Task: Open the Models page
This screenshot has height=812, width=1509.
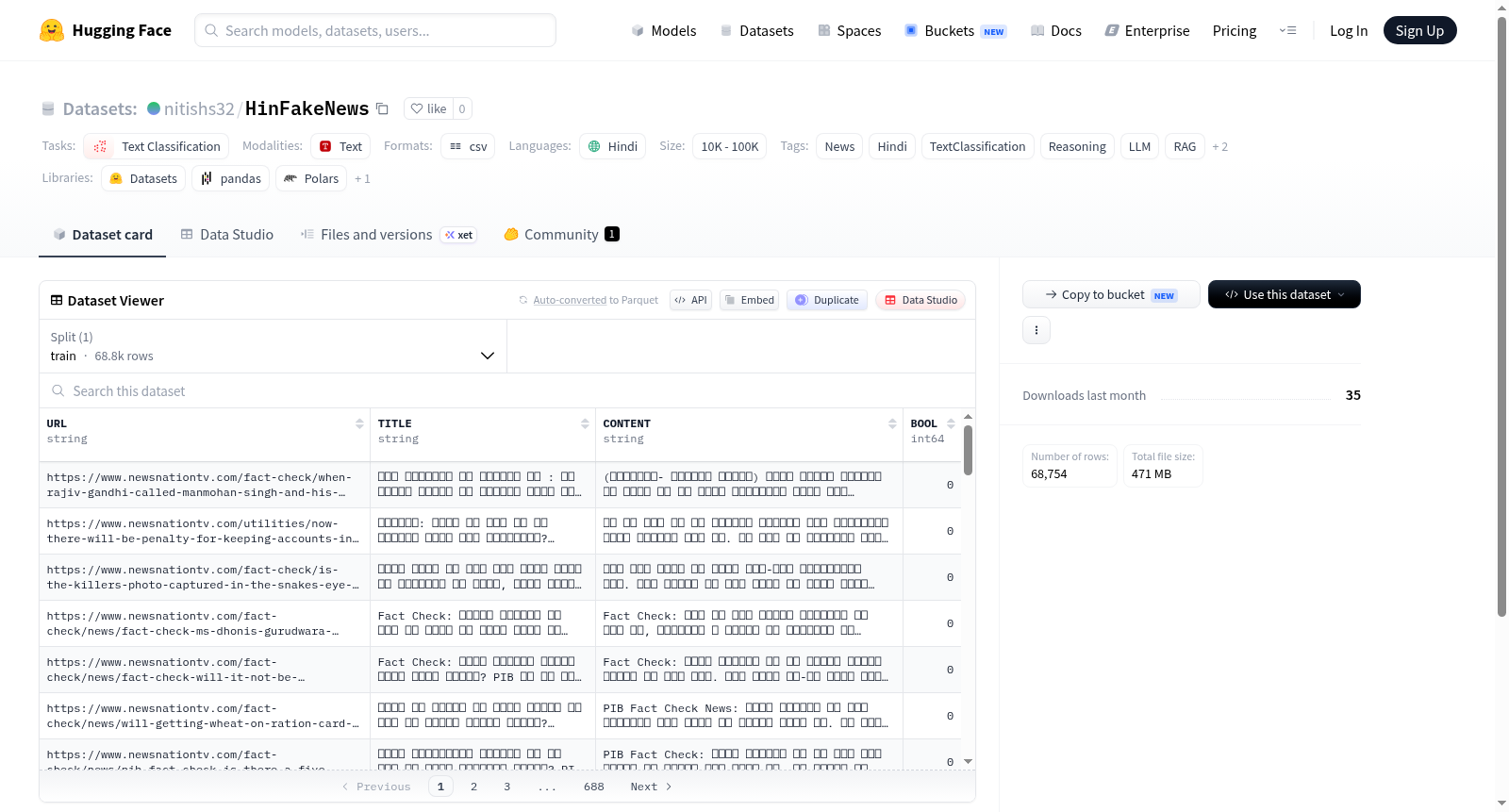Action: click(664, 30)
